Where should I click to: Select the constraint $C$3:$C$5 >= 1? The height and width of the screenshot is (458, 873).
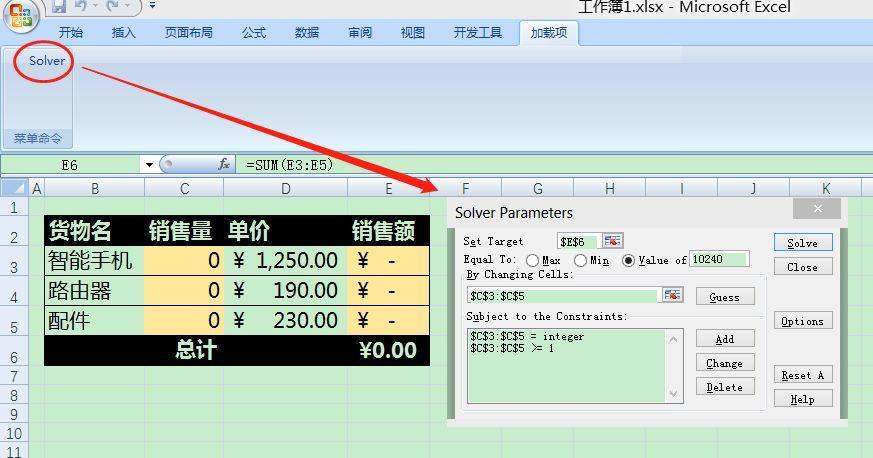512,348
